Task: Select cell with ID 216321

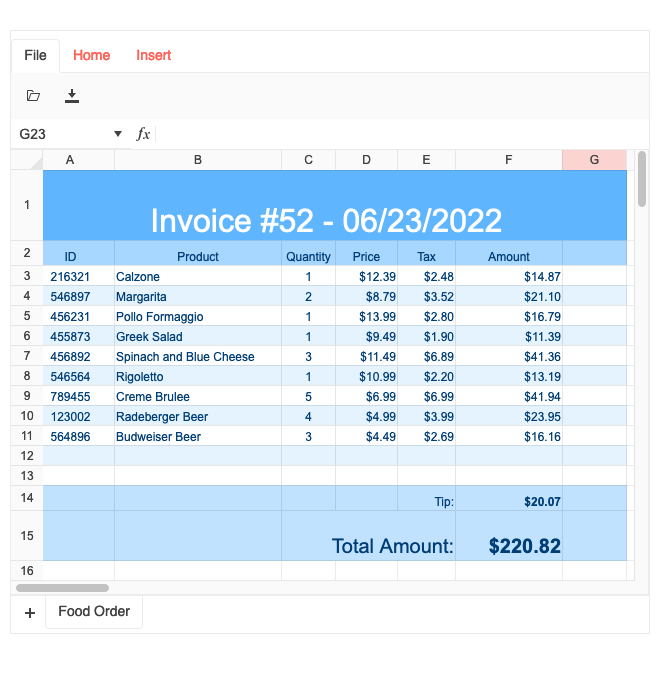Action: click(x=79, y=276)
